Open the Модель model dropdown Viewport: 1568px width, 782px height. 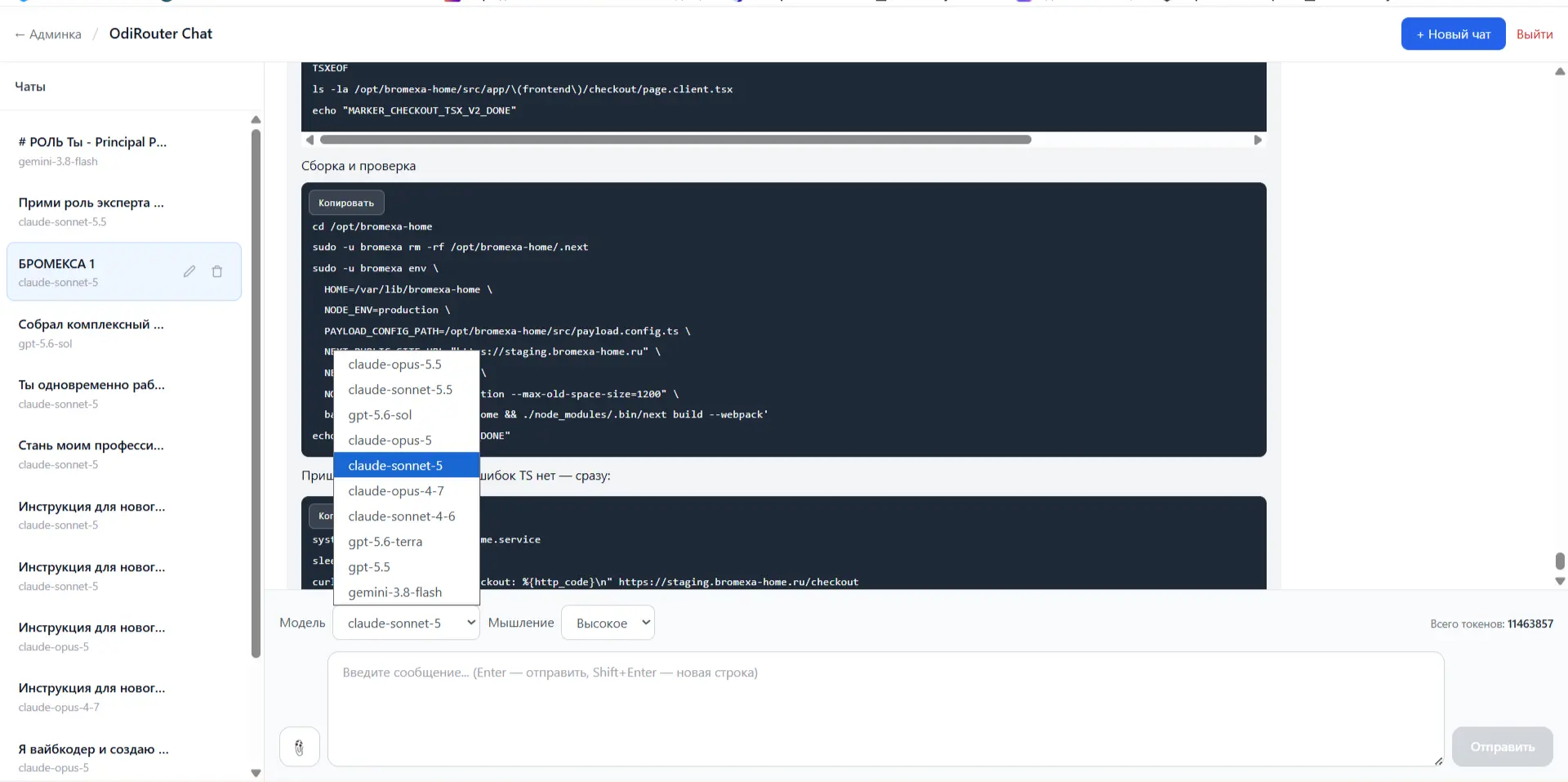coord(406,623)
